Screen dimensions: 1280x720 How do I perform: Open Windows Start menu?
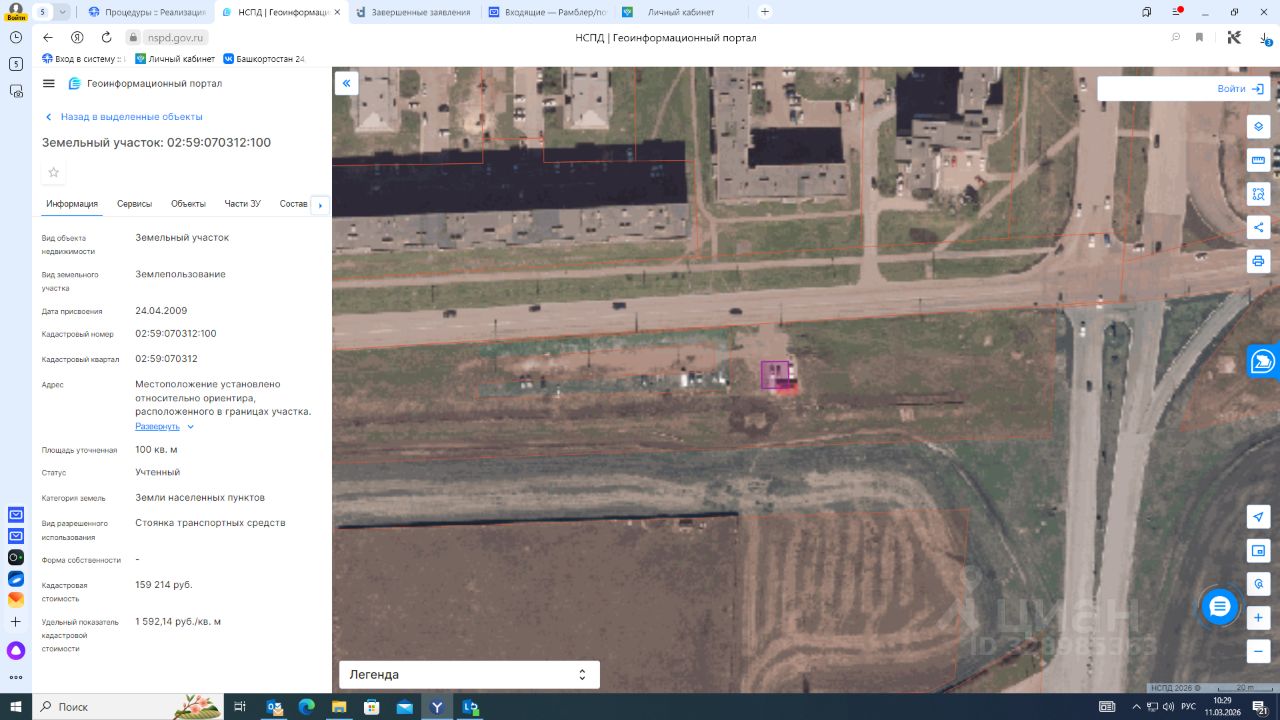(16, 707)
